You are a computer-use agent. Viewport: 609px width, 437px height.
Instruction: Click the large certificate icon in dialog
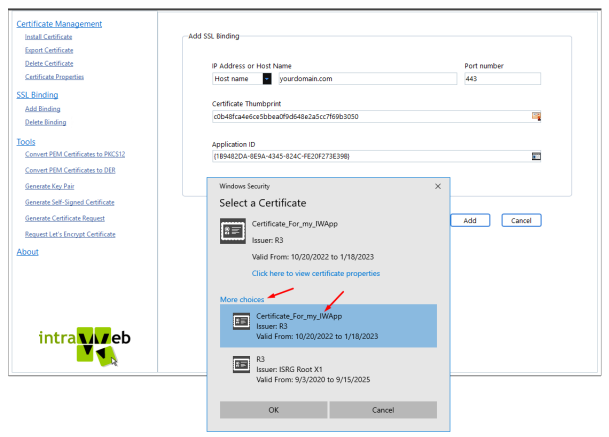[233, 231]
